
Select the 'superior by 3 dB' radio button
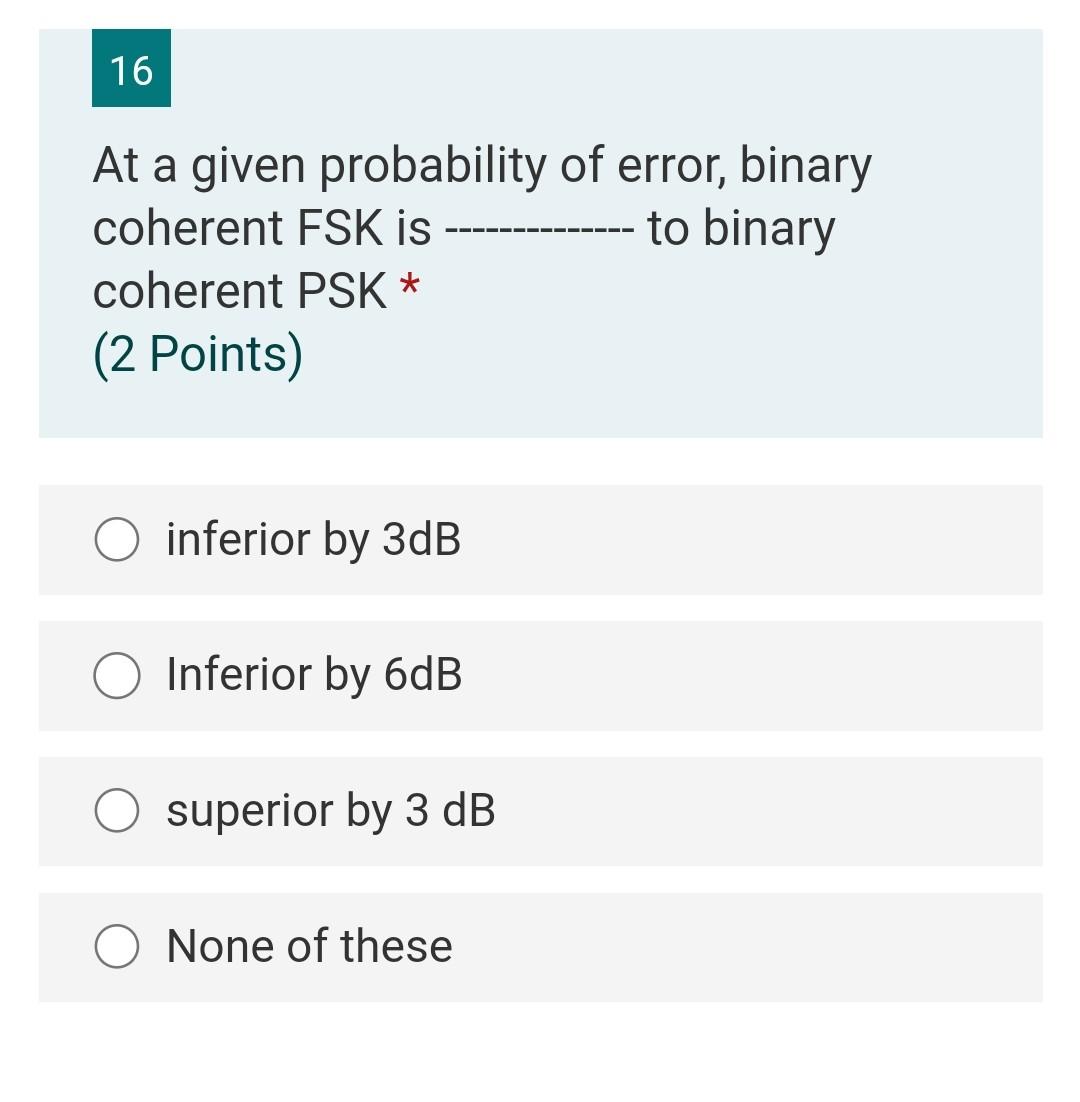tap(115, 810)
